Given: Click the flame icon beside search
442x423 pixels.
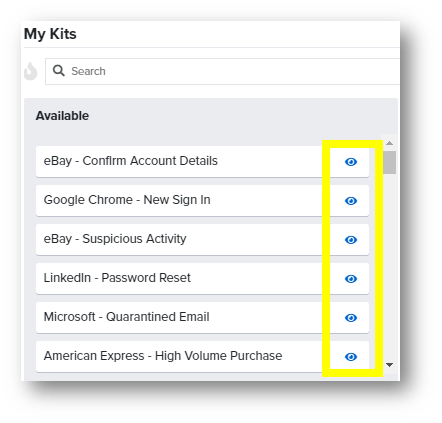Looking at the screenshot, I should pyautogui.click(x=31, y=71).
